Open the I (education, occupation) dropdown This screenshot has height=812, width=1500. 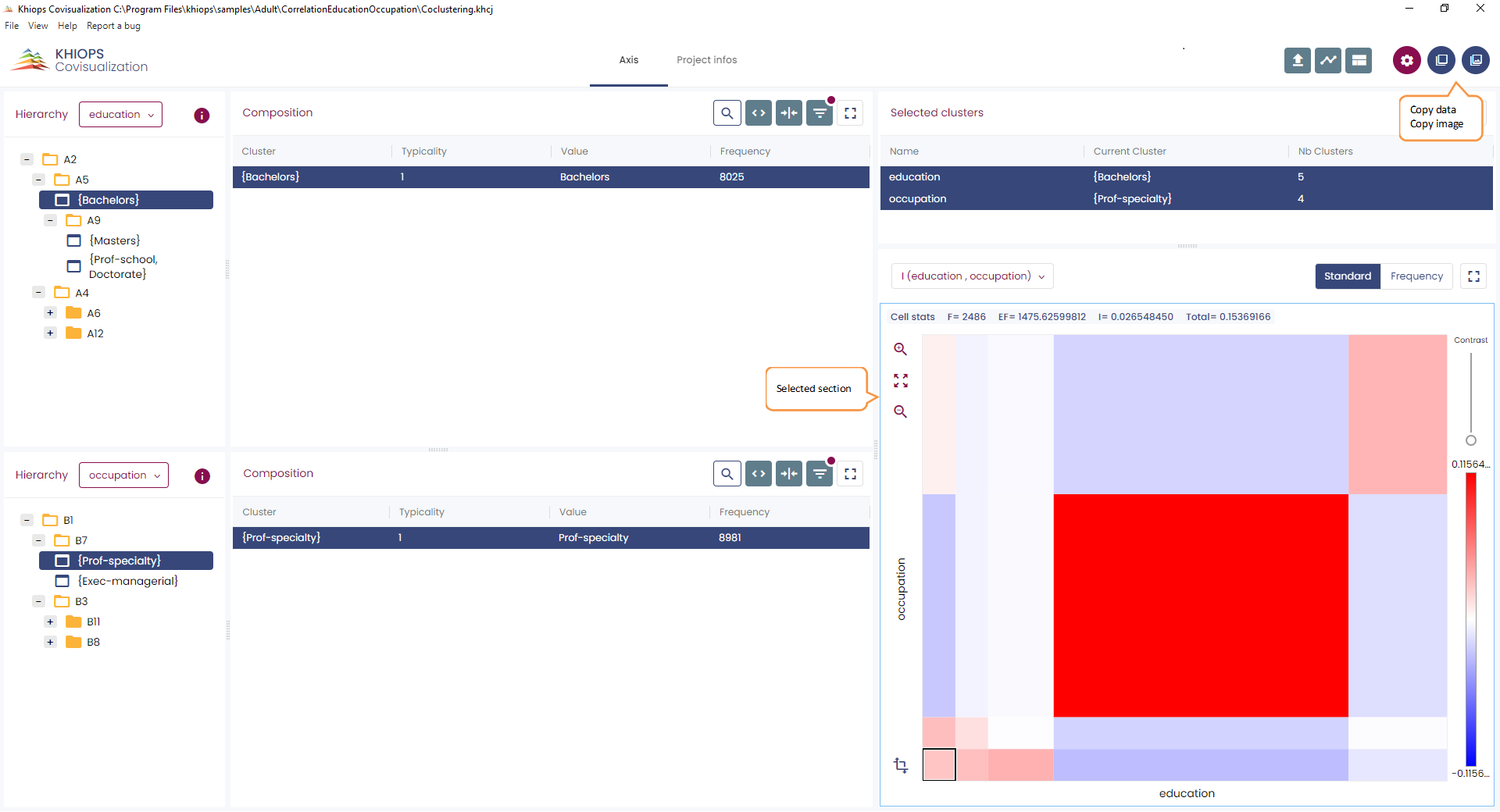pyautogui.click(x=972, y=276)
